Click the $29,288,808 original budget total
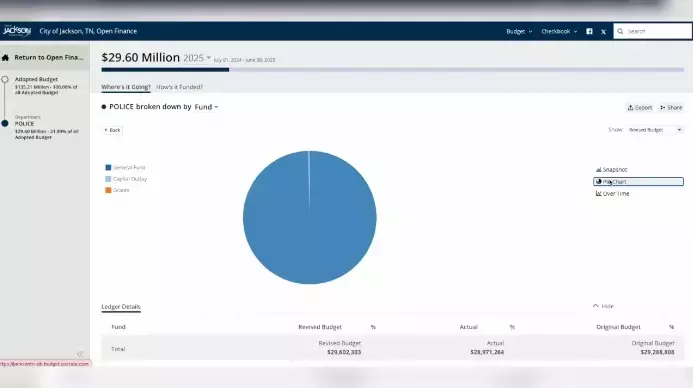Image resolution: width=693 pixels, height=388 pixels. 657,352
